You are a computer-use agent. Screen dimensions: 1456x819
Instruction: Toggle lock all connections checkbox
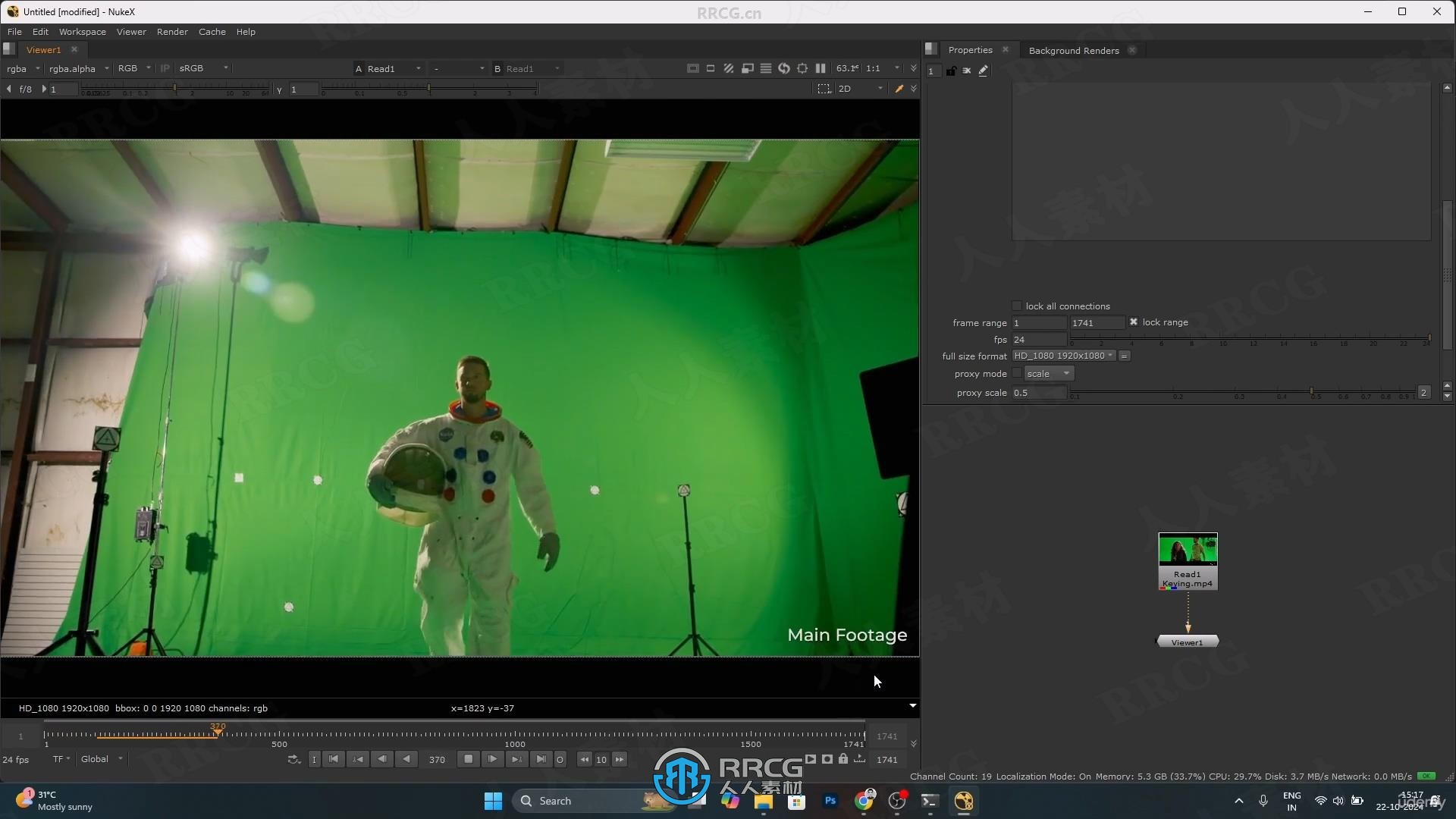tap(1018, 306)
